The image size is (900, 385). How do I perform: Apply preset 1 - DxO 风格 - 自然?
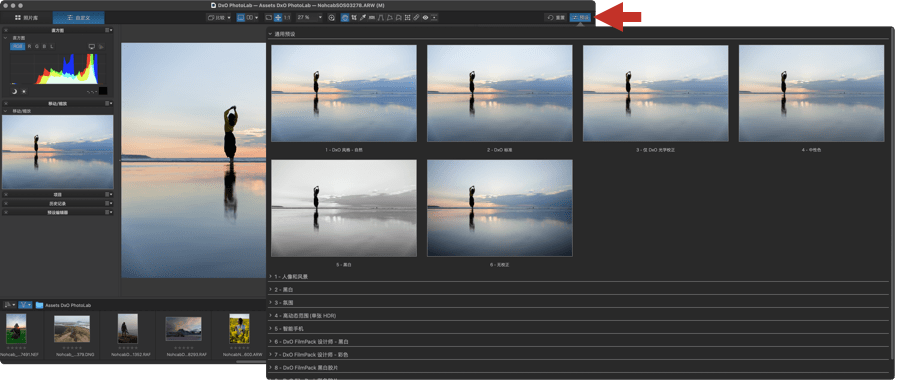click(344, 93)
